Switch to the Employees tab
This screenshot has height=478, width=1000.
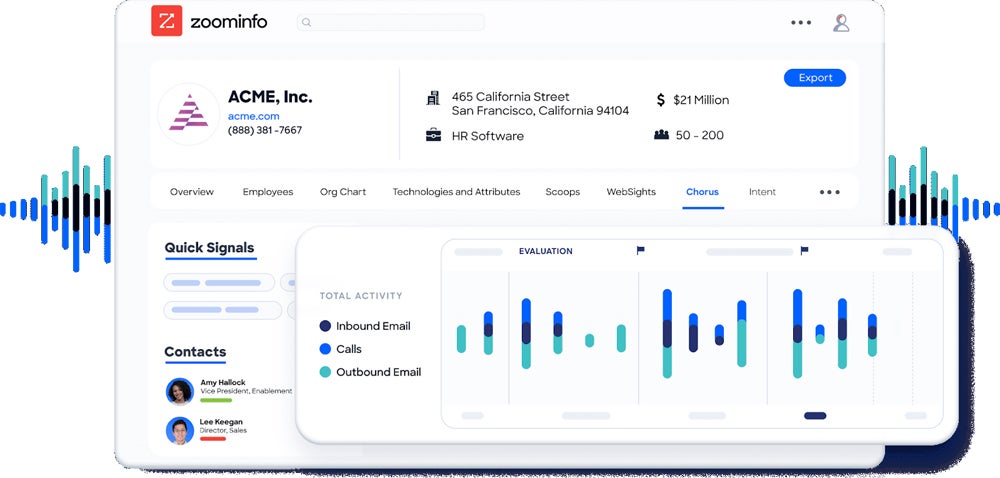pyautogui.click(x=268, y=192)
